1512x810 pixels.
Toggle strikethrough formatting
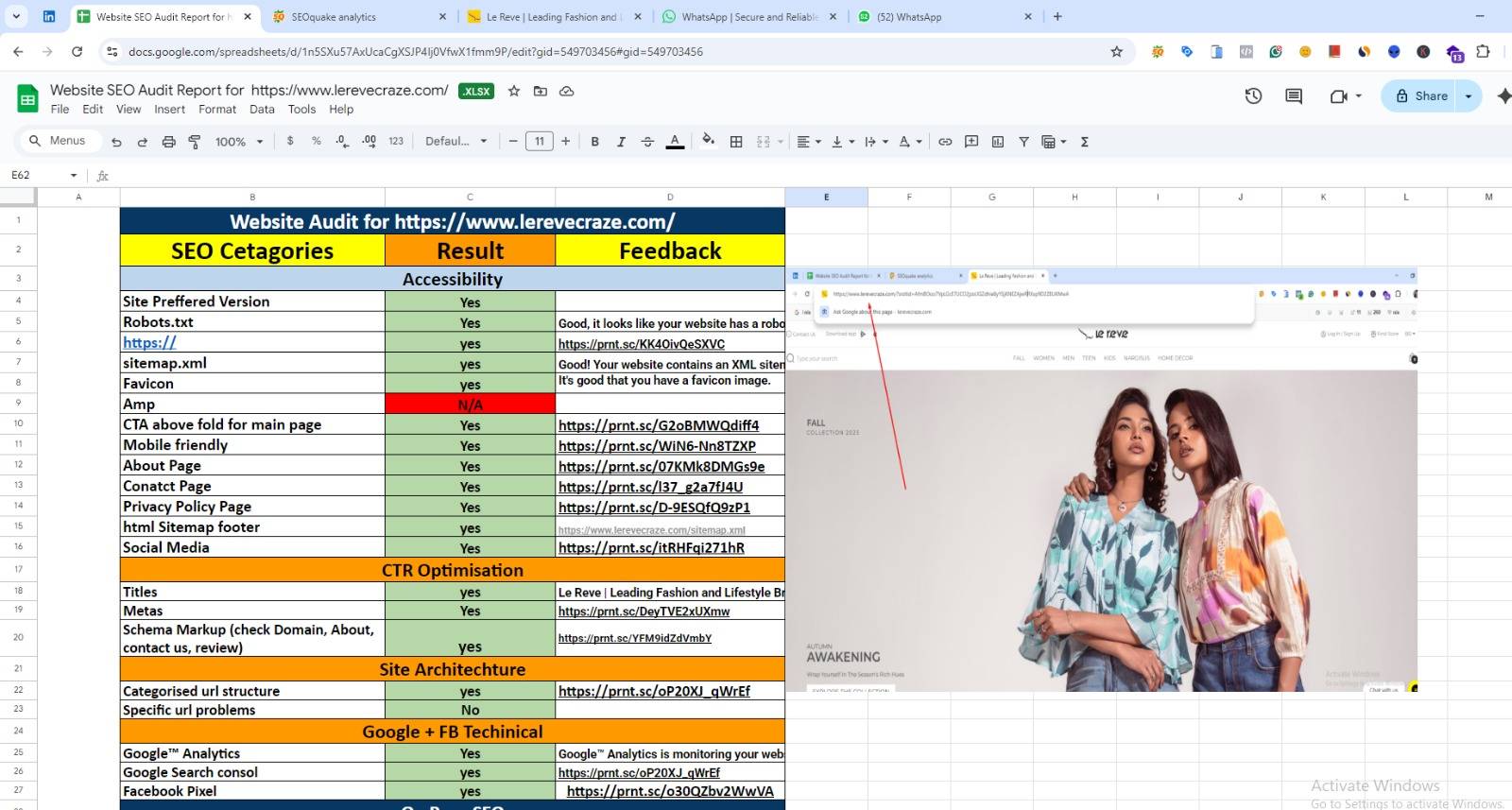click(647, 142)
